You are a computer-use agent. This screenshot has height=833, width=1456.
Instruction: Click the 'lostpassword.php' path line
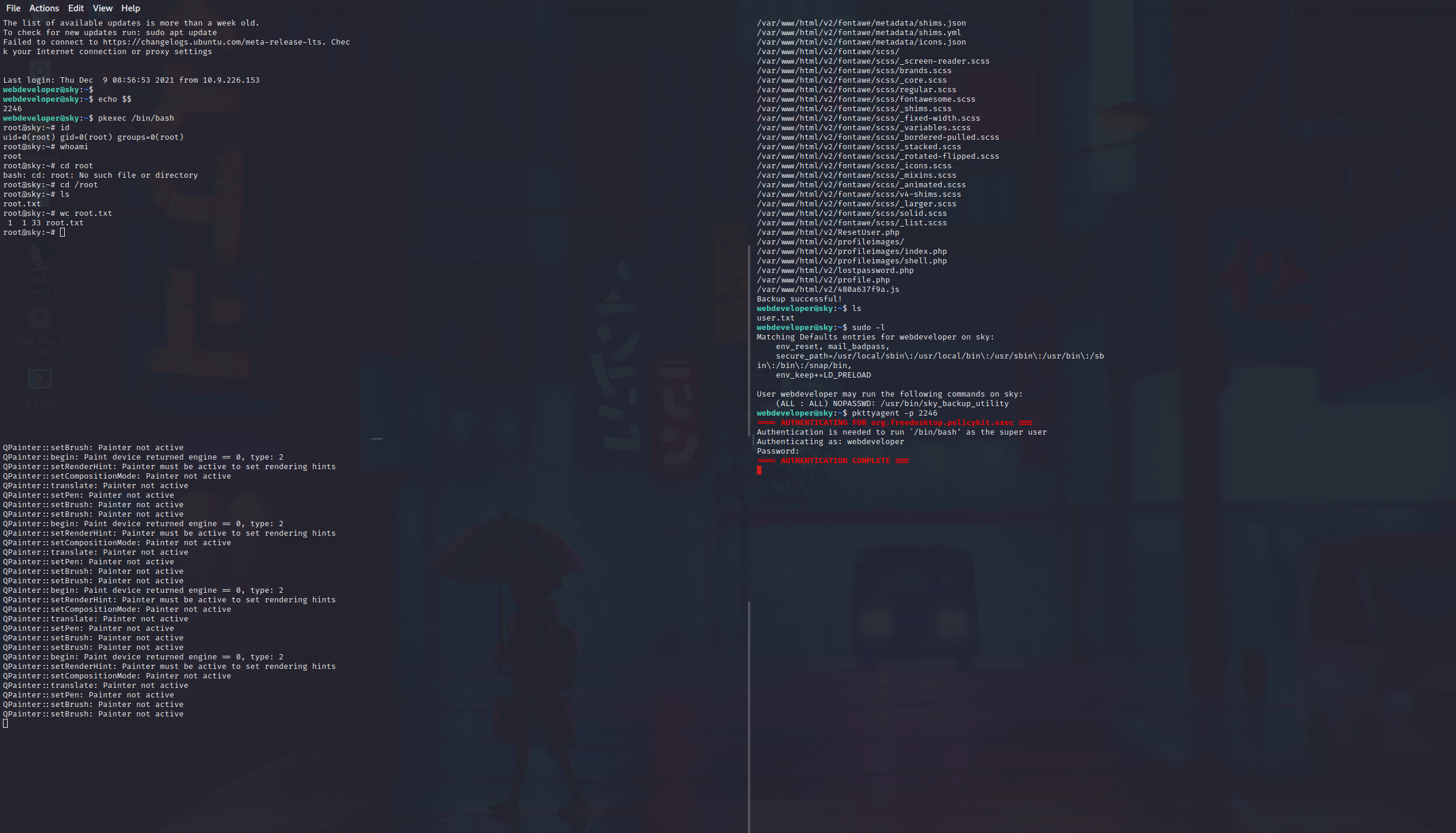(x=835, y=271)
